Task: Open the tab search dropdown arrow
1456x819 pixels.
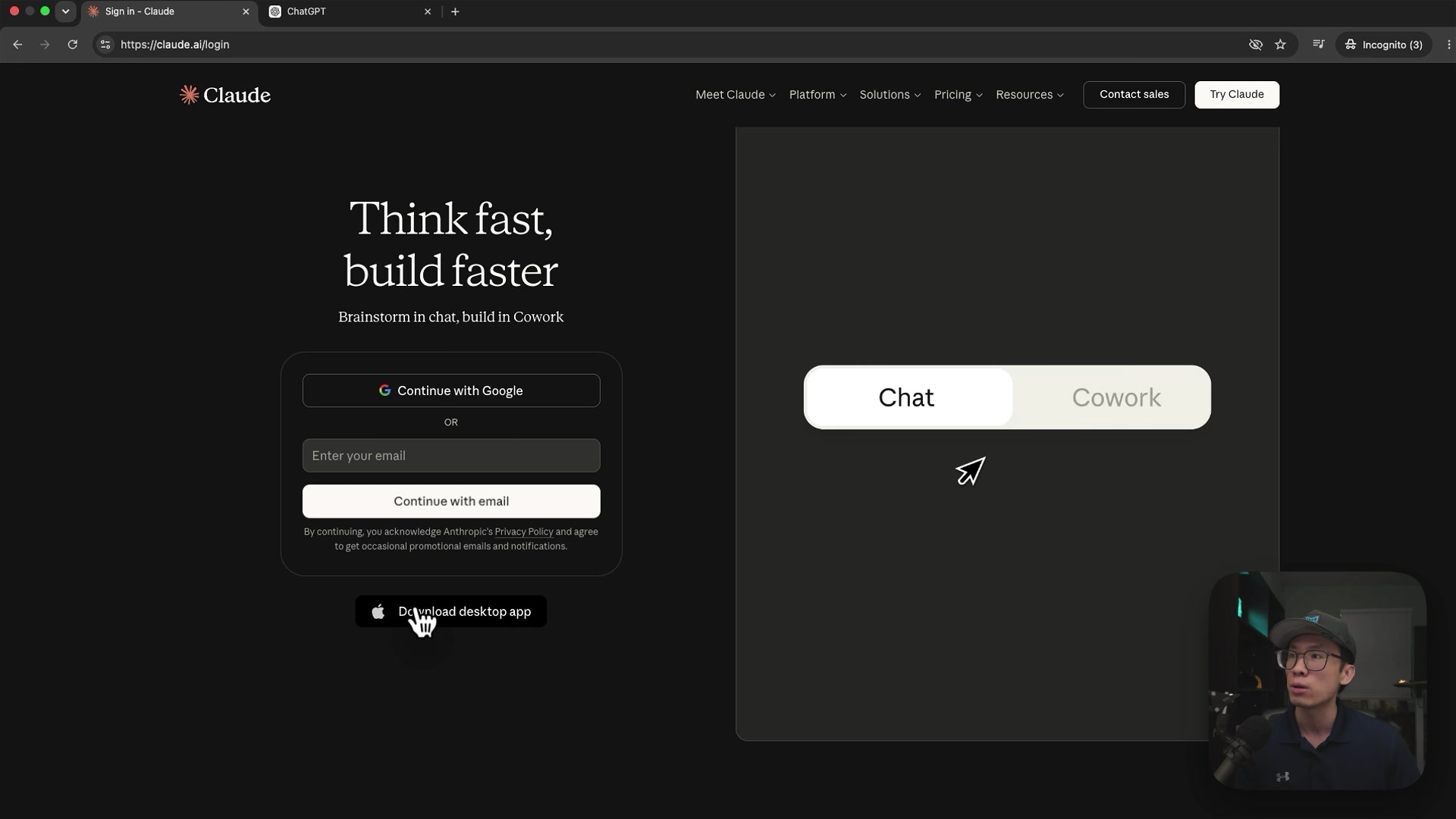Action: 66,11
